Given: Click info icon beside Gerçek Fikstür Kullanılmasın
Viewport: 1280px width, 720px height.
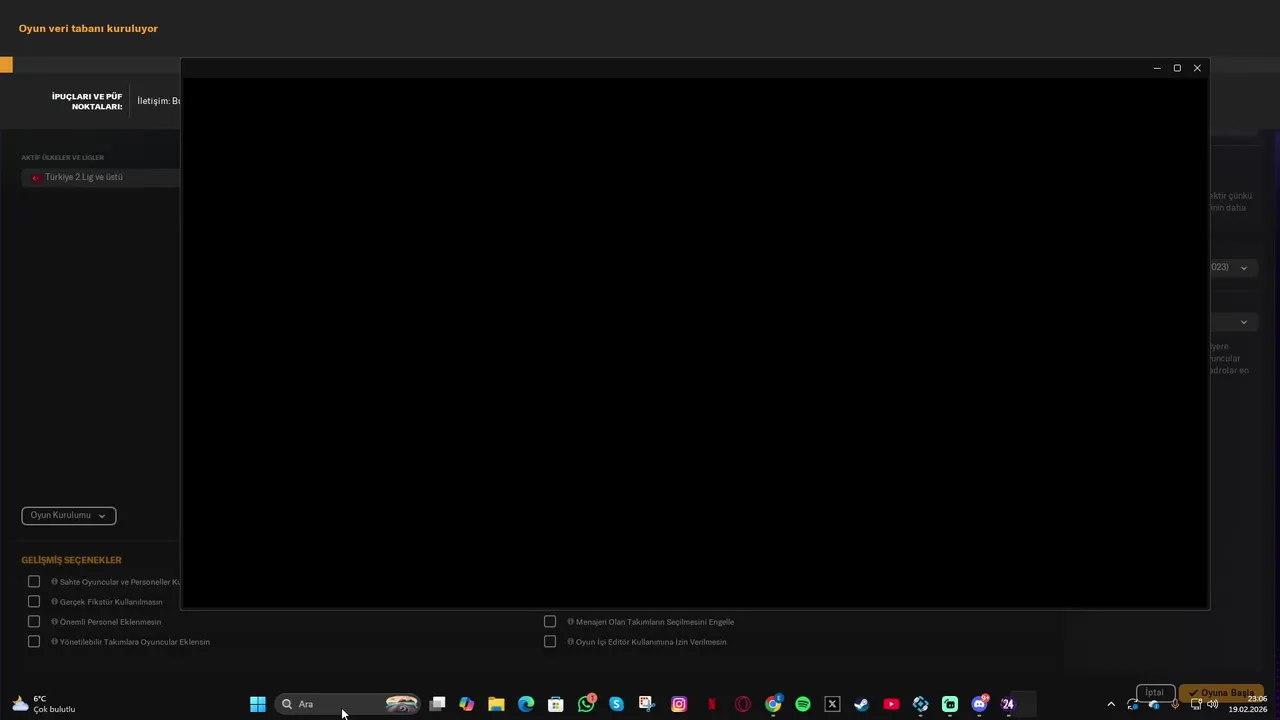Looking at the screenshot, I should click(55, 602).
